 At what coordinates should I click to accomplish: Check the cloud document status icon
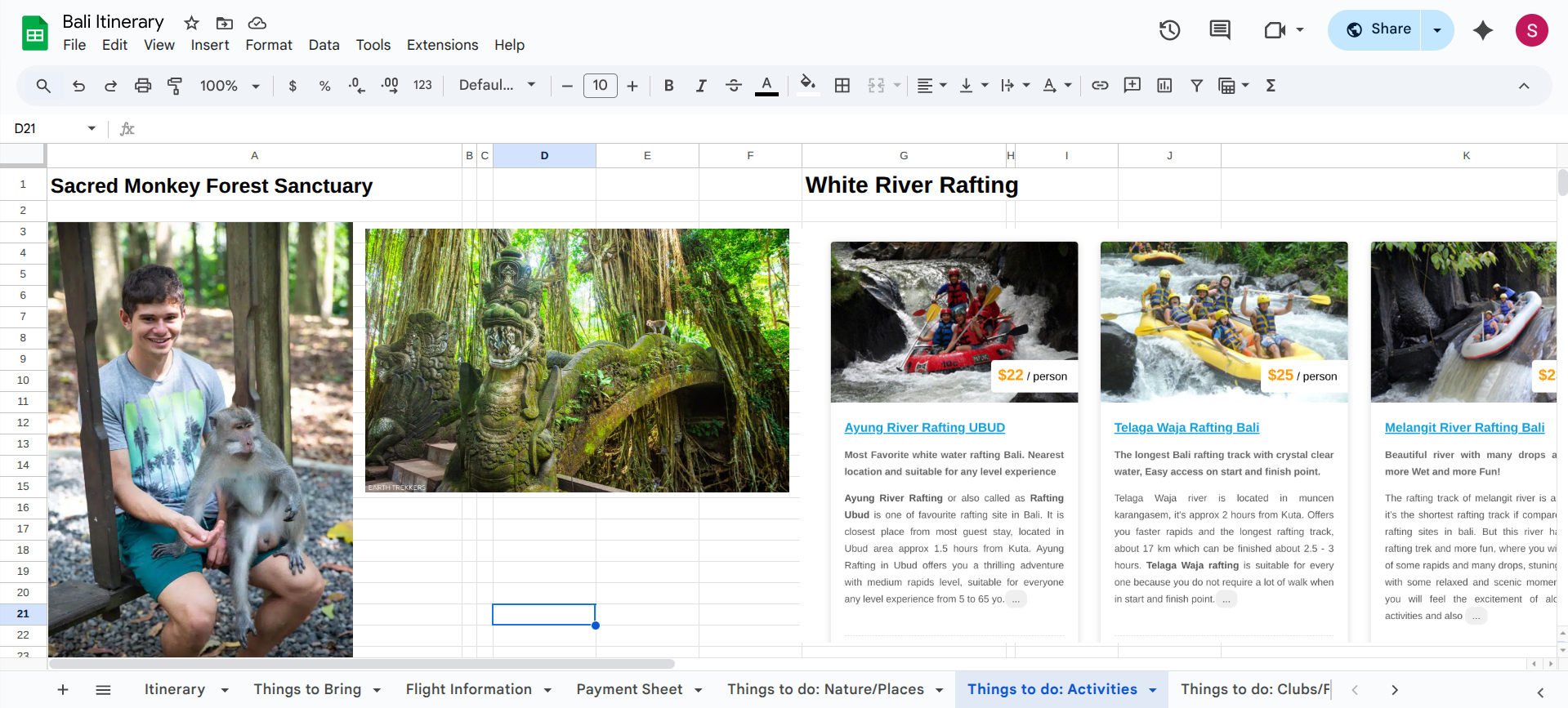257,23
